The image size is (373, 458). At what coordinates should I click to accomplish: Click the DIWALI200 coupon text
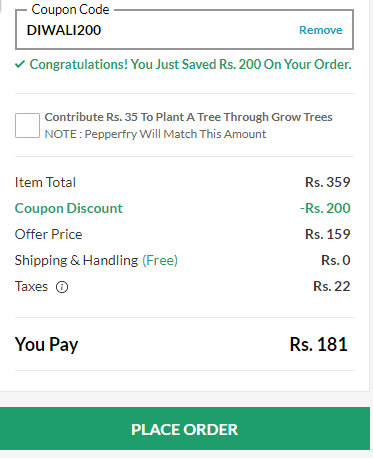[x=64, y=30]
